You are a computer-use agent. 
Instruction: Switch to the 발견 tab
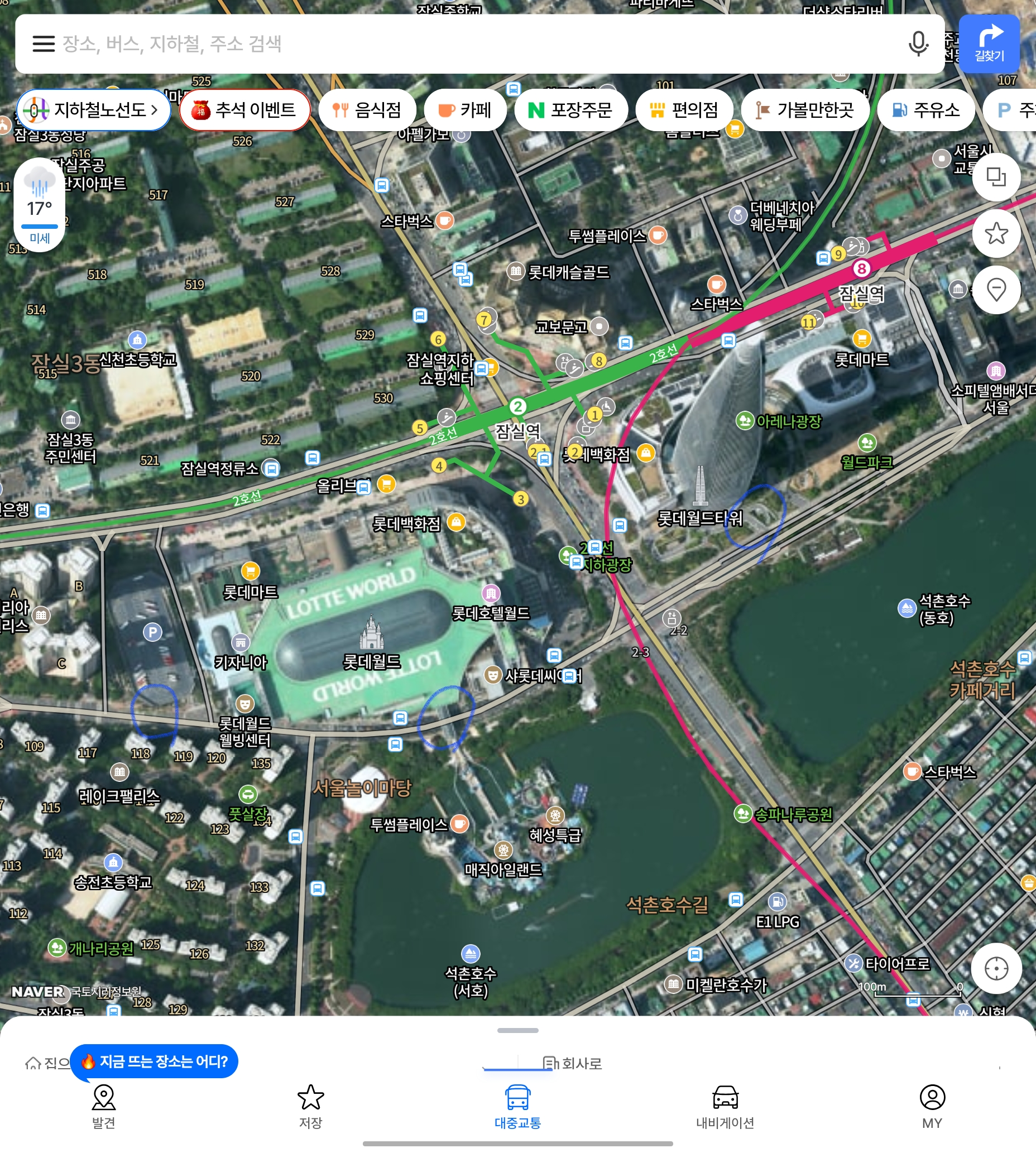(x=104, y=1105)
